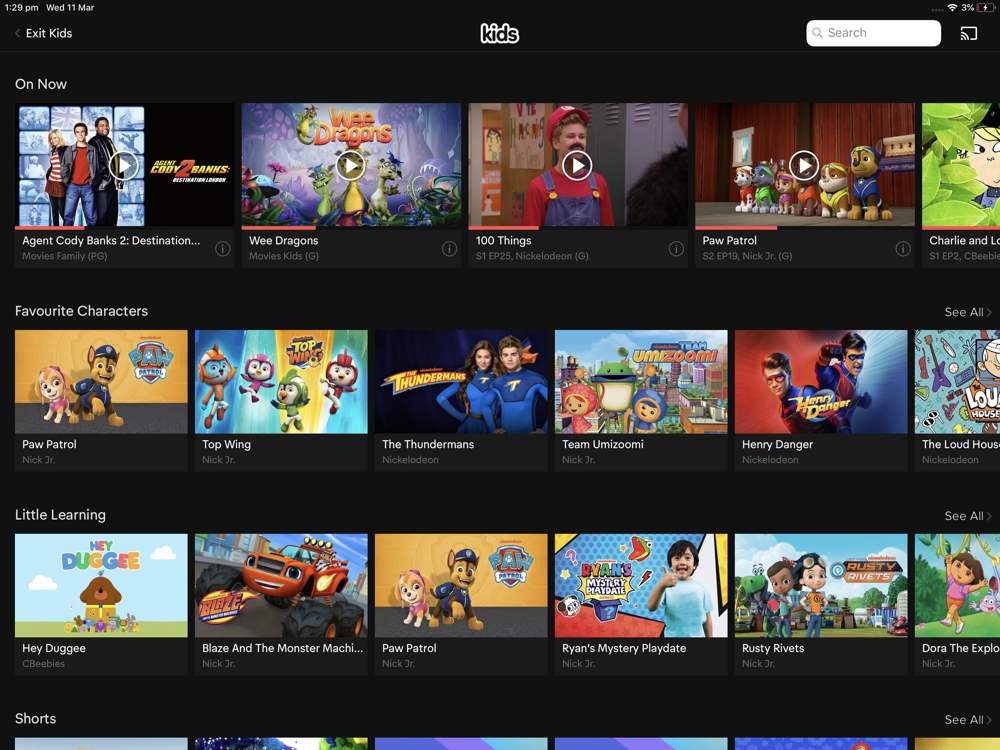
Task: Open The Loud House tile
Action: (957, 401)
